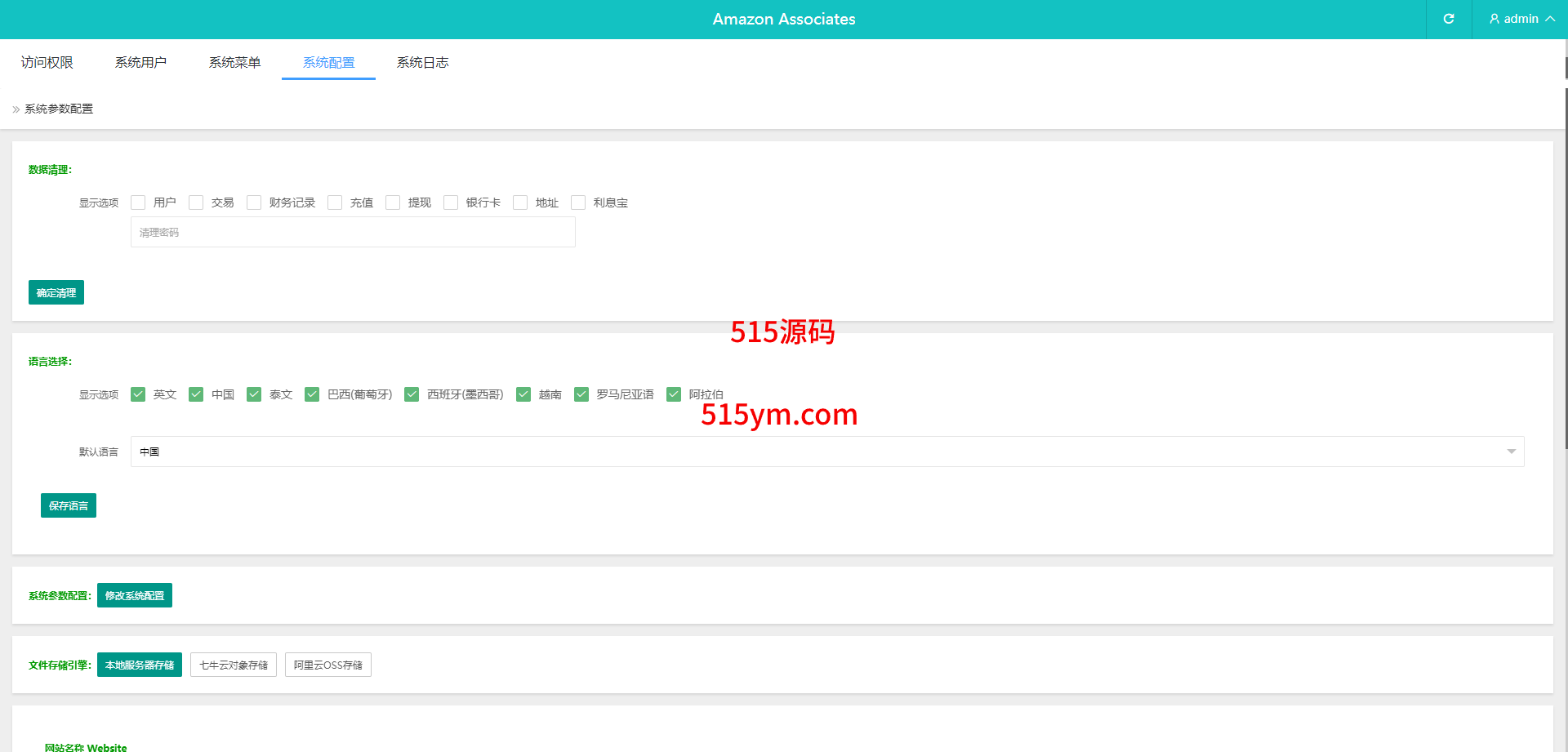The image size is (1568, 752).
Task: Toggle the 越南 language checkbox
Action: (523, 394)
